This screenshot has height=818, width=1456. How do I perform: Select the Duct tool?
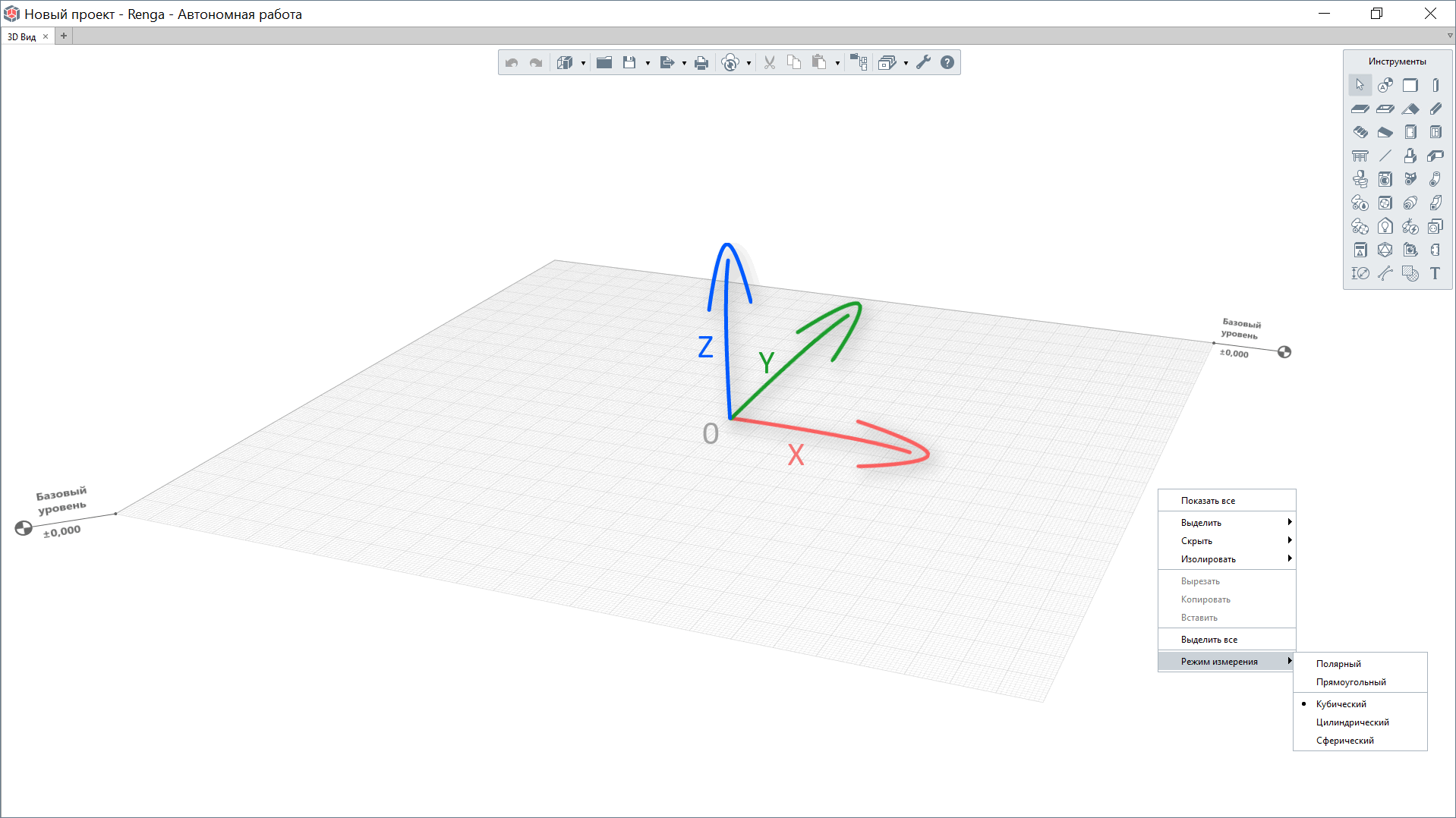click(1436, 203)
